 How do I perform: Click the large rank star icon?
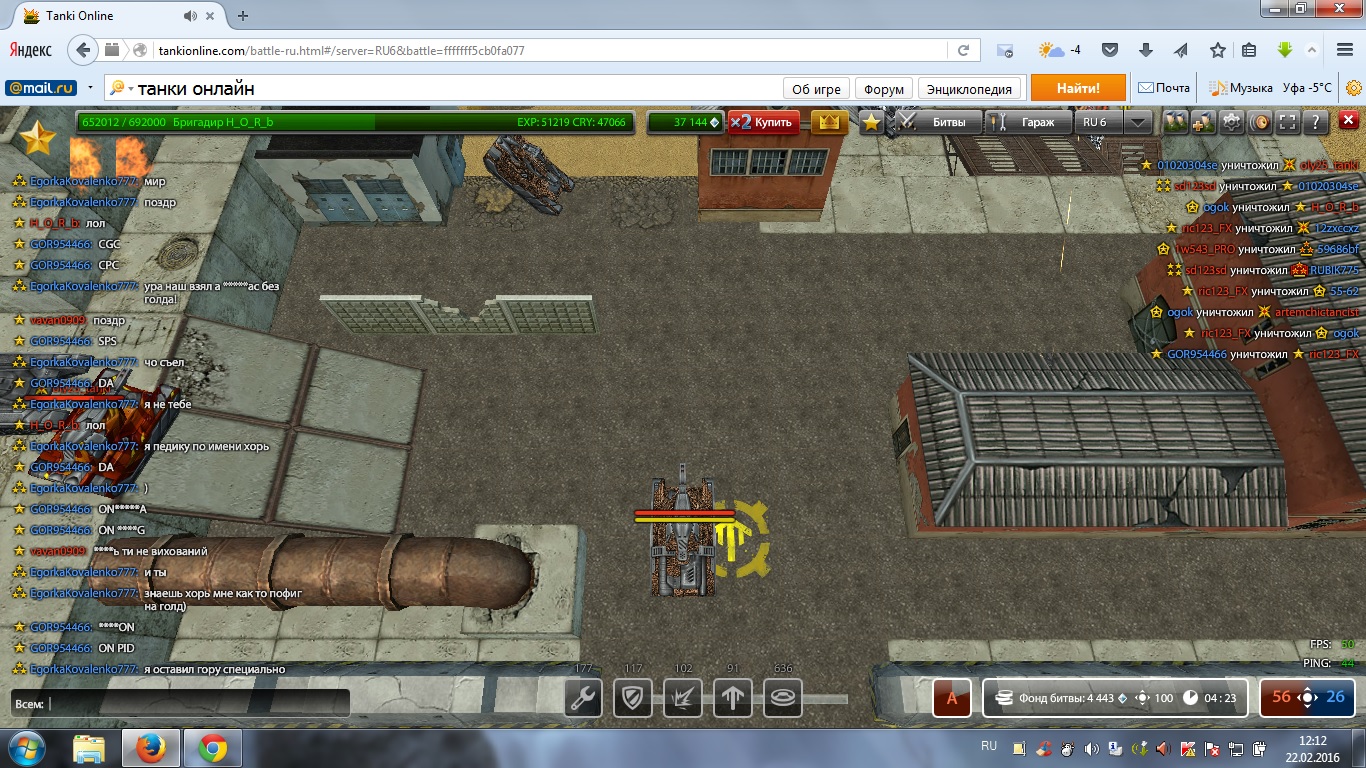point(37,138)
